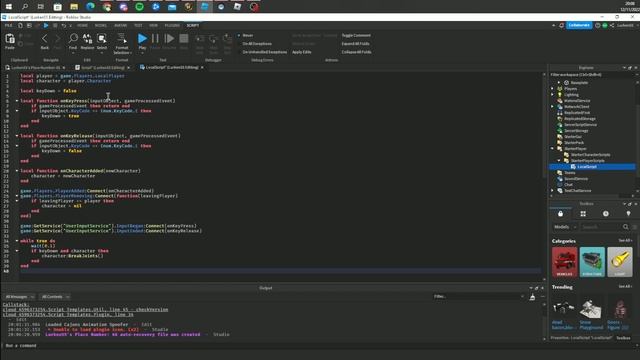This screenshot has width=640, height=360.
Task: Select ServerScriptService in Explorer
Action: (x=580, y=125)
